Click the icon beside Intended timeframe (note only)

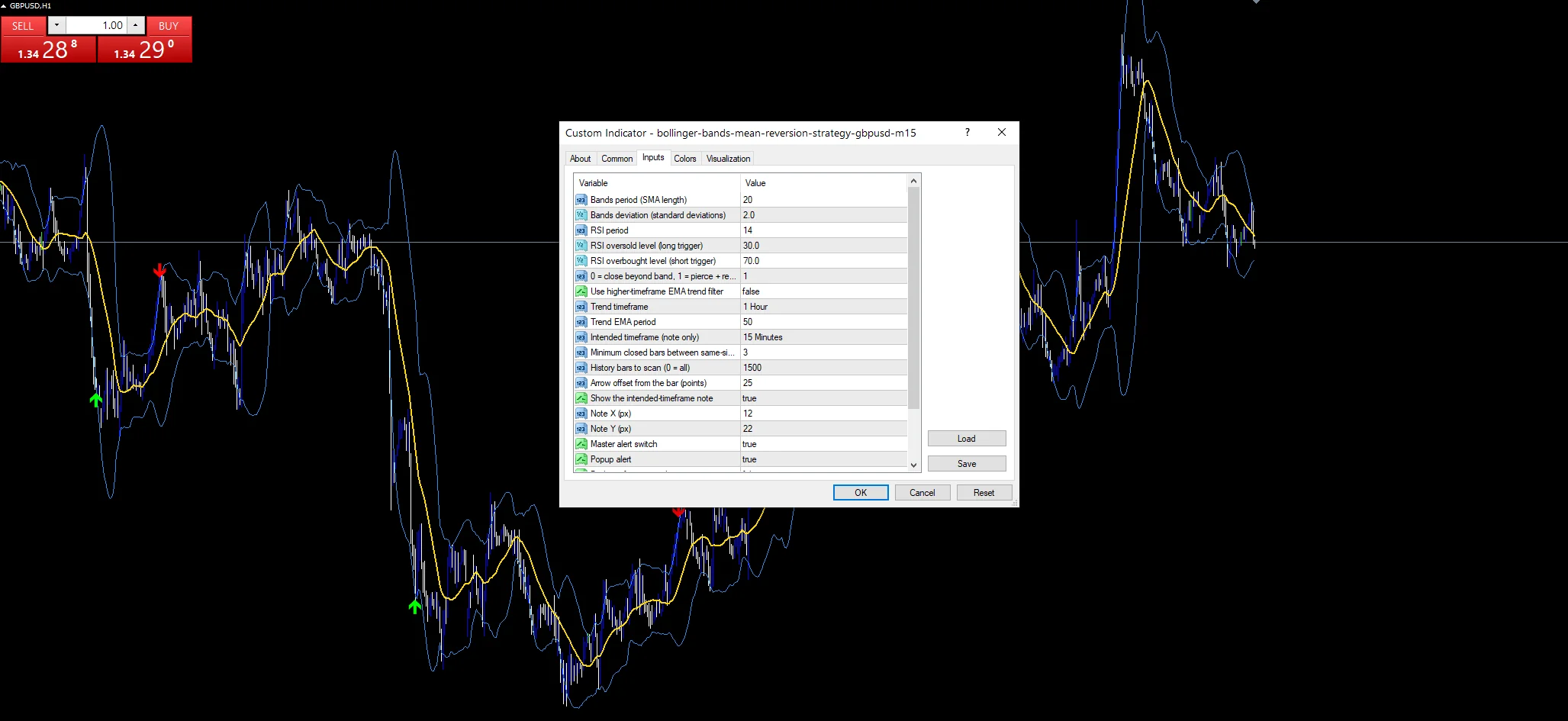581,337
